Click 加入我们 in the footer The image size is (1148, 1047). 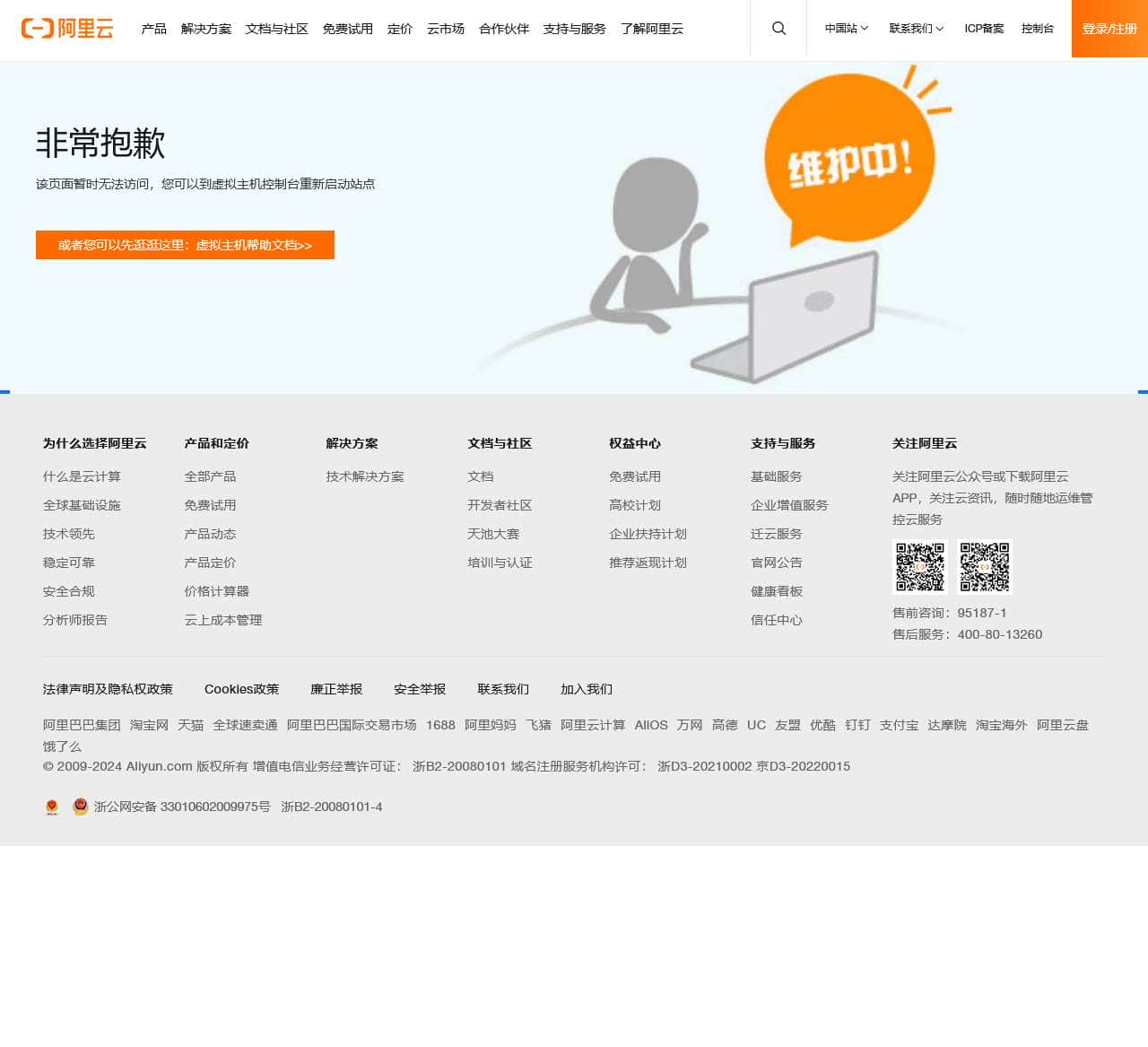pyautogui.click(x=587, y=689)
